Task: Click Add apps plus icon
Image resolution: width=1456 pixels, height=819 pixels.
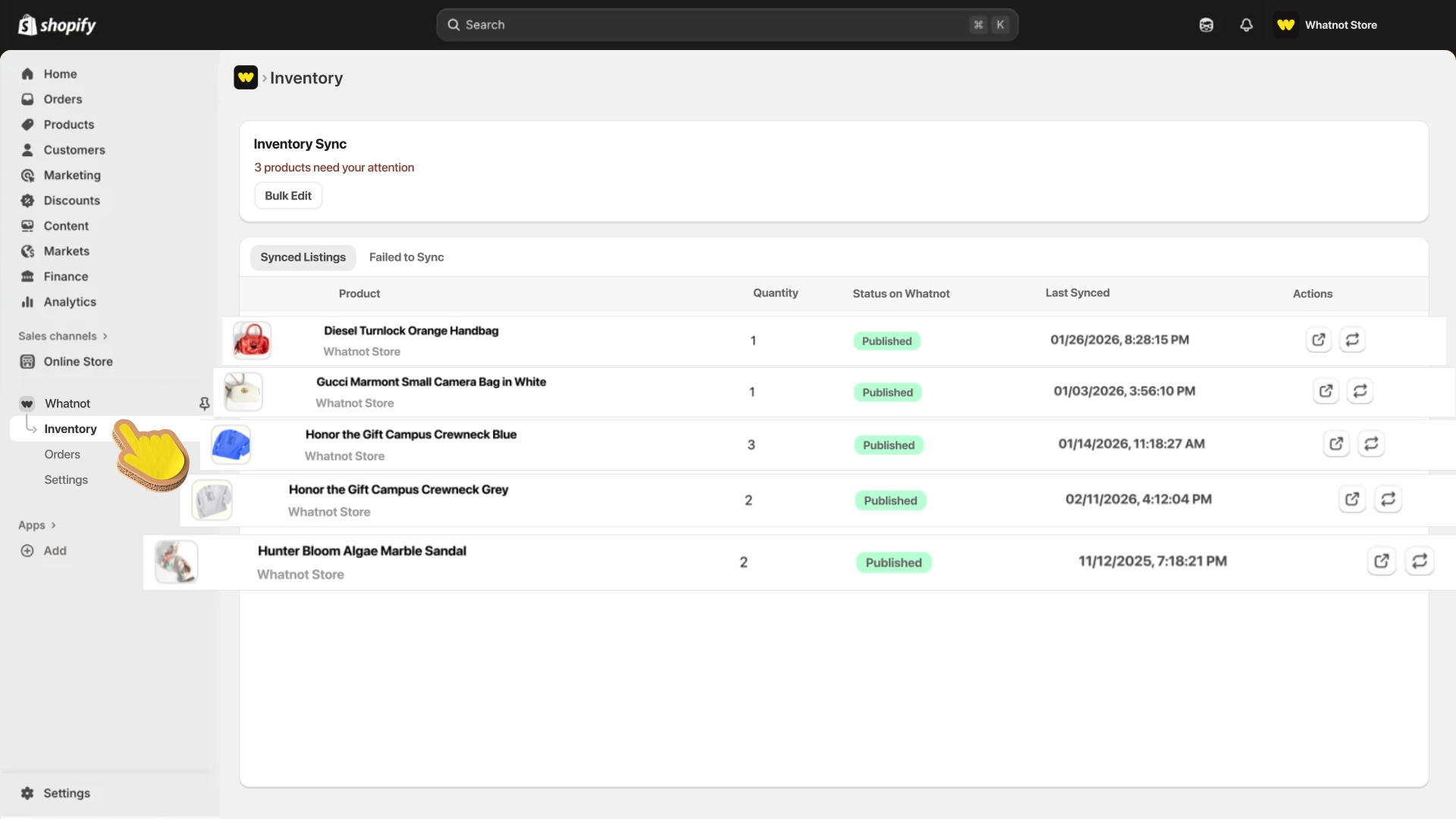Action: click(27, 551)
